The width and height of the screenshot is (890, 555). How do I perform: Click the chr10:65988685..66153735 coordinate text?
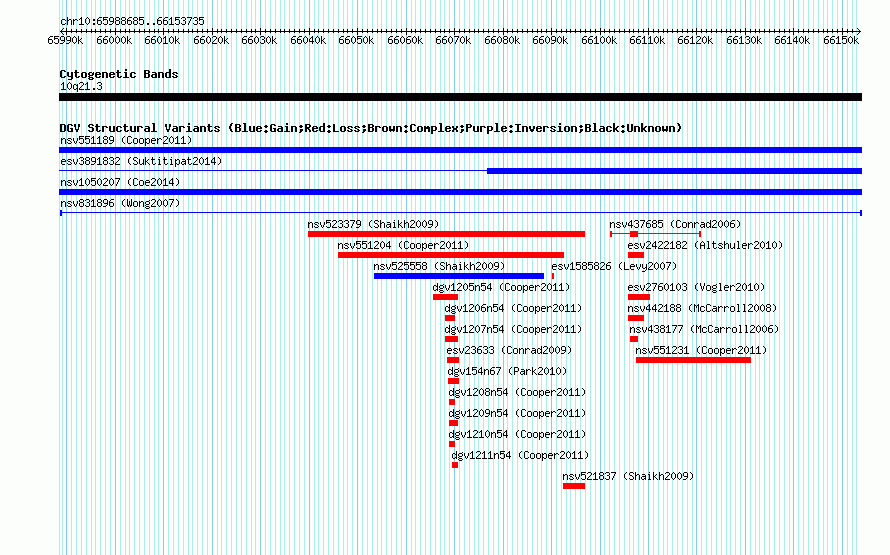coord(132,21)
